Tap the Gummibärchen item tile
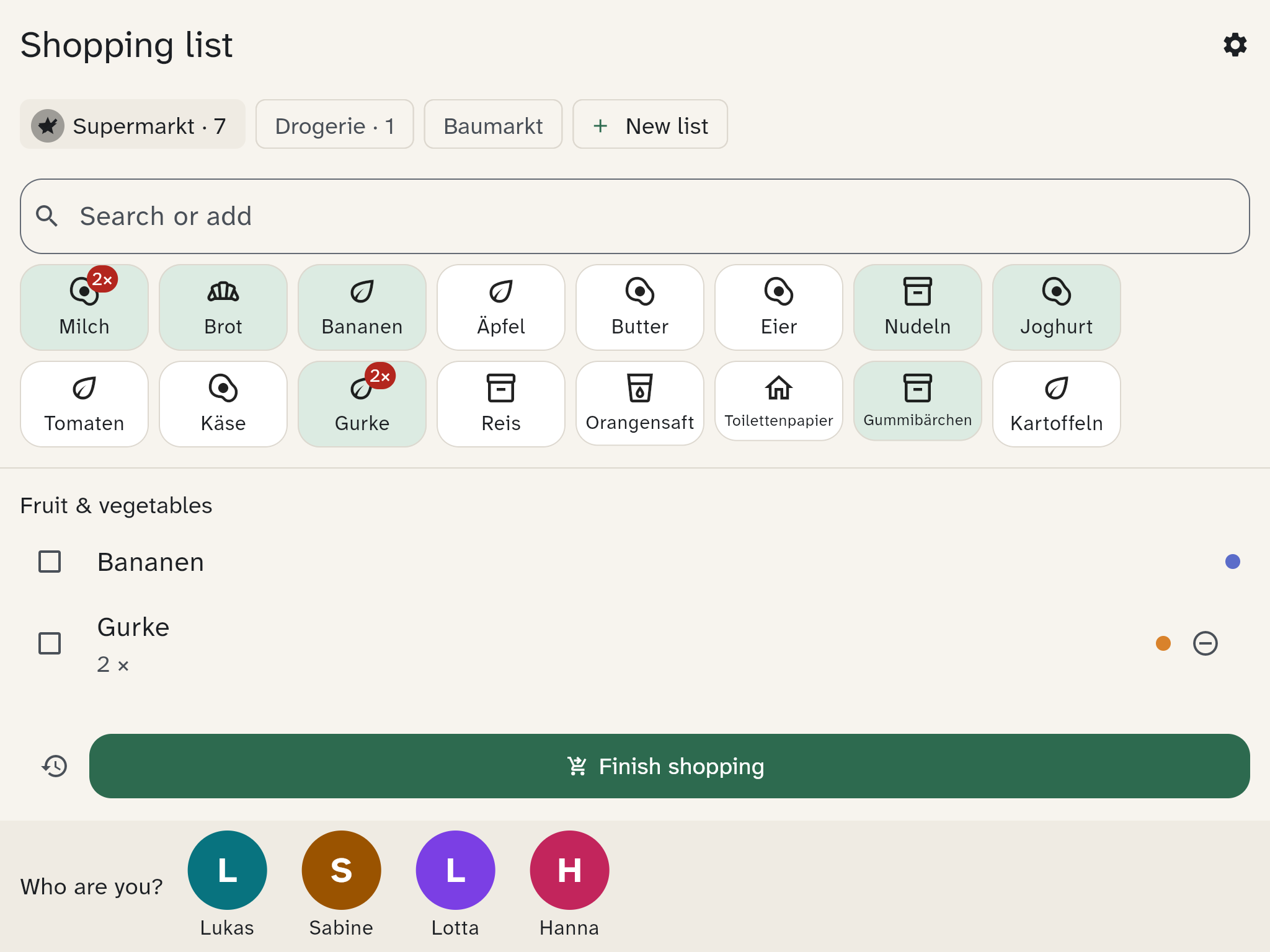This screenshot has height=952, width=1270. (918, 401)
